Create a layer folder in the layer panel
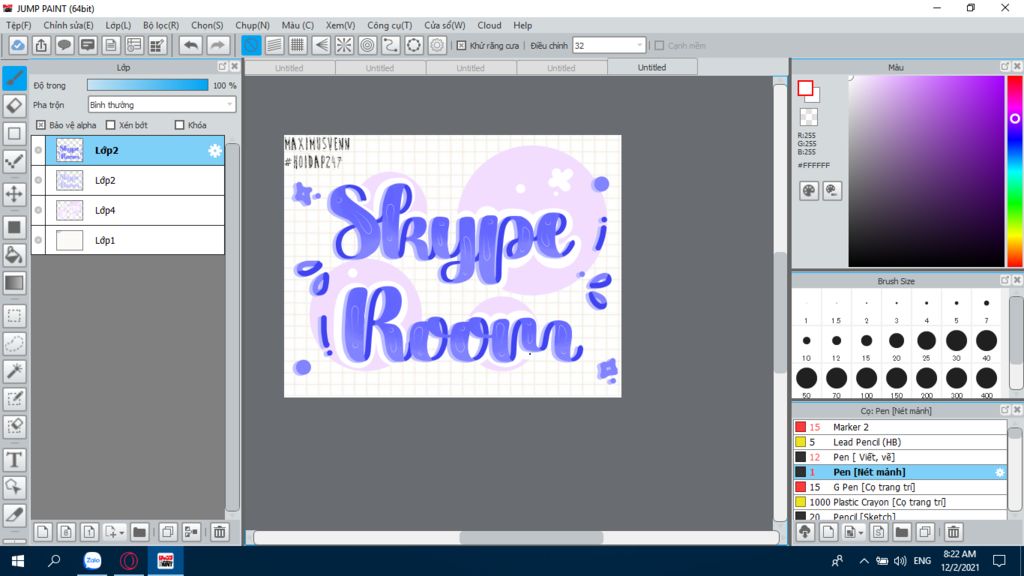1024x576 pixels. (x=139, y=532)
